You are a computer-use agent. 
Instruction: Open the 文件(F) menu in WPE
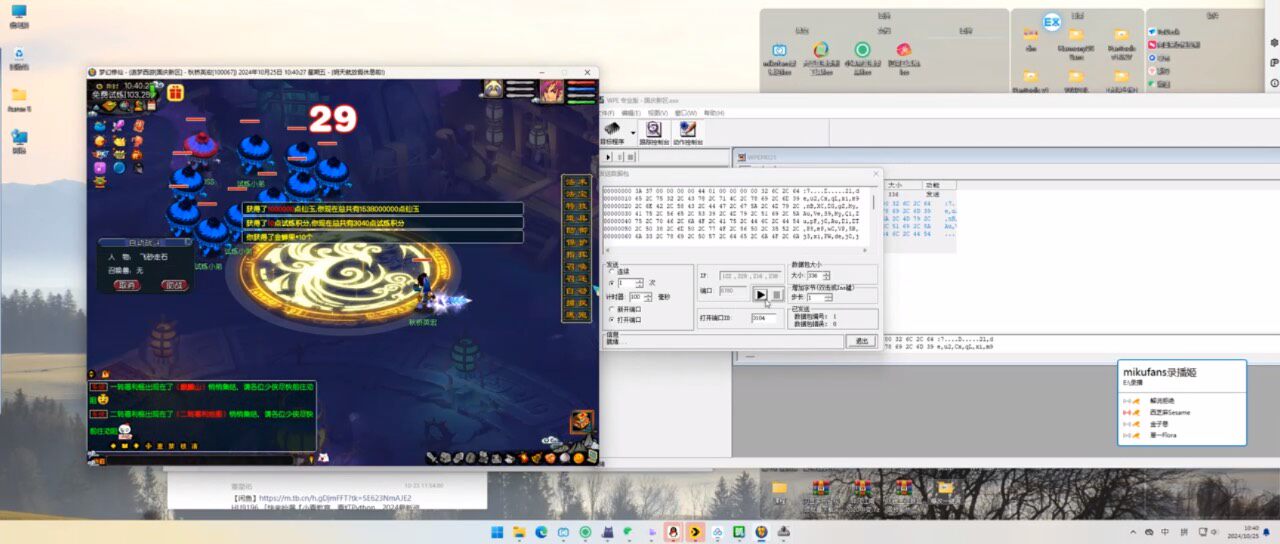coord(607,113)
